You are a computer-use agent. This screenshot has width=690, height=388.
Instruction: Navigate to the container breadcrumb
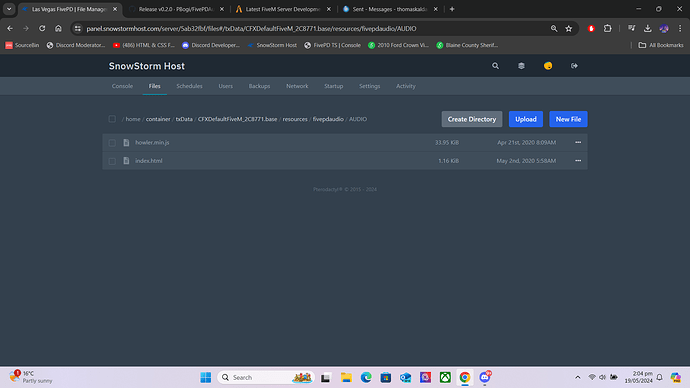tap(158, 119)
